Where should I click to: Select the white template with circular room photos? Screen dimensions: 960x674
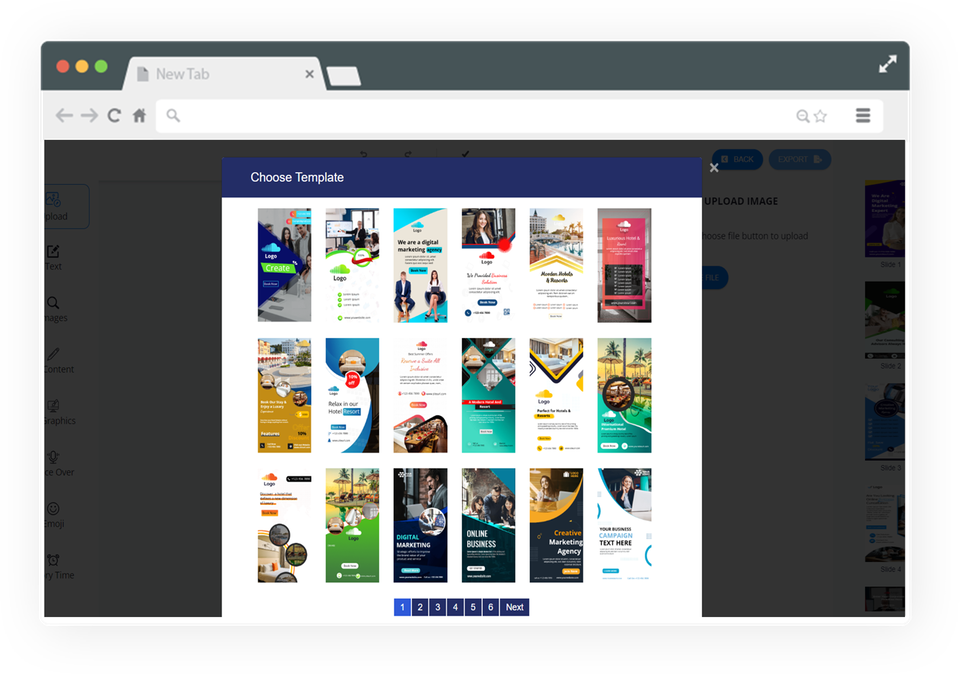[284, 525]
